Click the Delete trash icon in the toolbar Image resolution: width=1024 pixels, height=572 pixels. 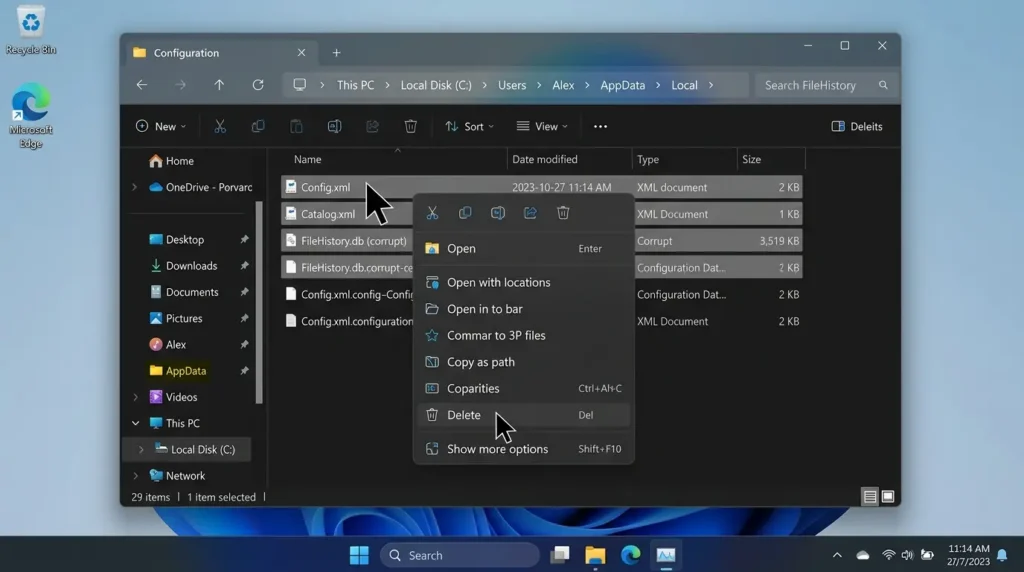[x=411, y=127]
